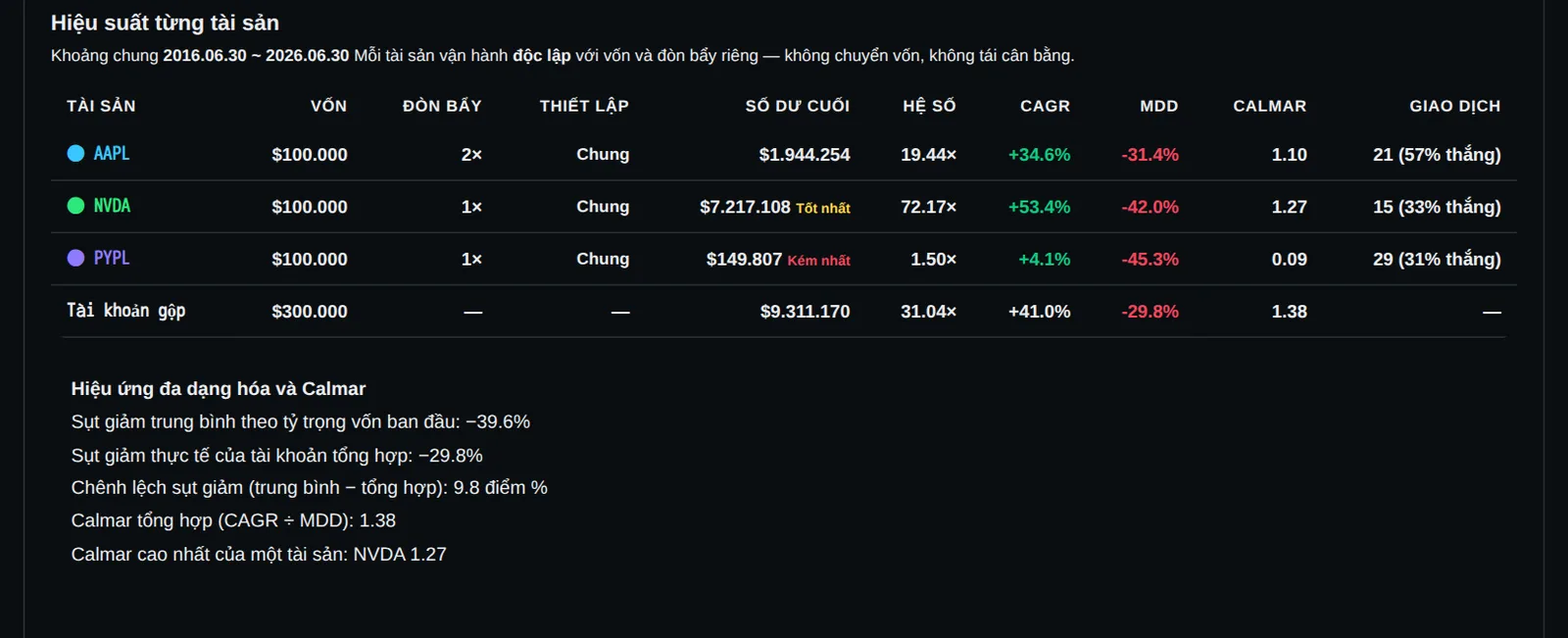Click the 19.44× multiplier

click(x=929, y=155)
